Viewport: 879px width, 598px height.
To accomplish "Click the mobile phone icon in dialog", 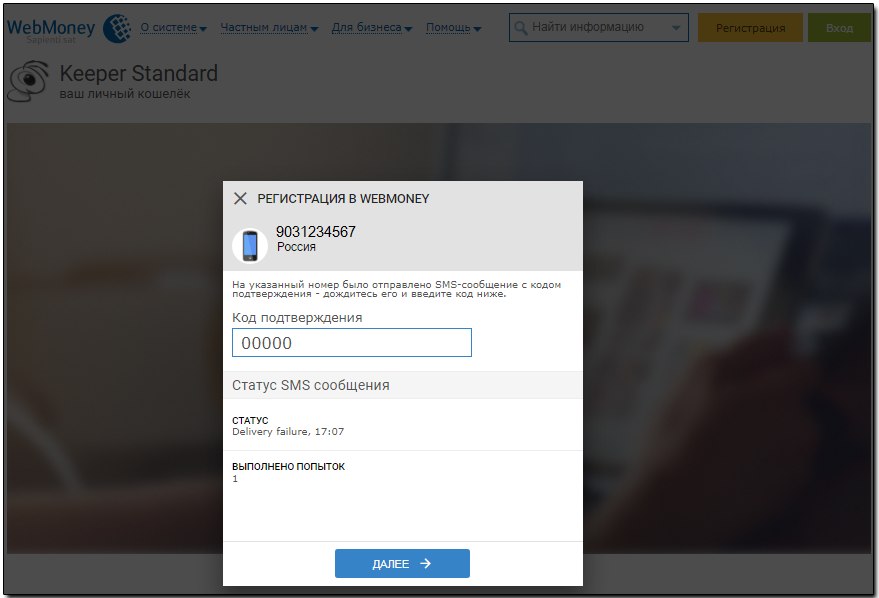I will [250, 245].
